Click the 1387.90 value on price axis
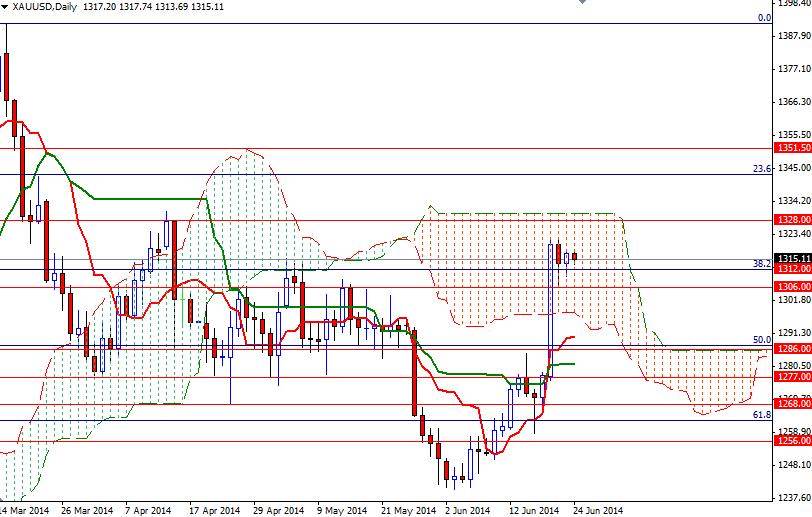 (x=794, y=36)
